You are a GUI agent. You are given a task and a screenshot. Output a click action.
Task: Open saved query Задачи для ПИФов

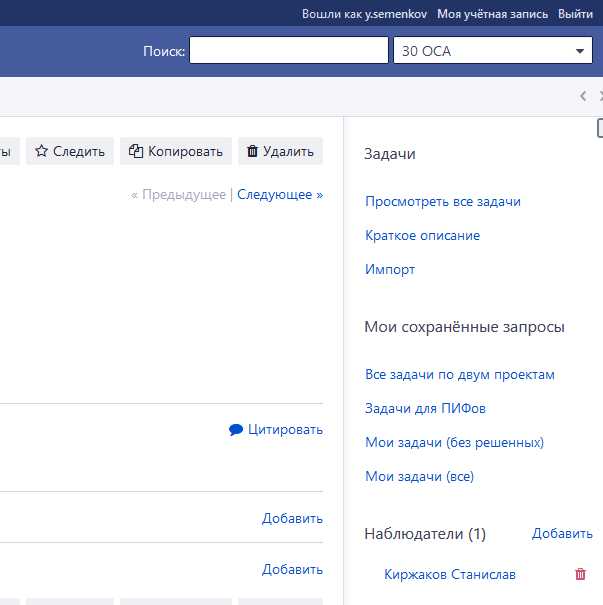pos(425,408)
